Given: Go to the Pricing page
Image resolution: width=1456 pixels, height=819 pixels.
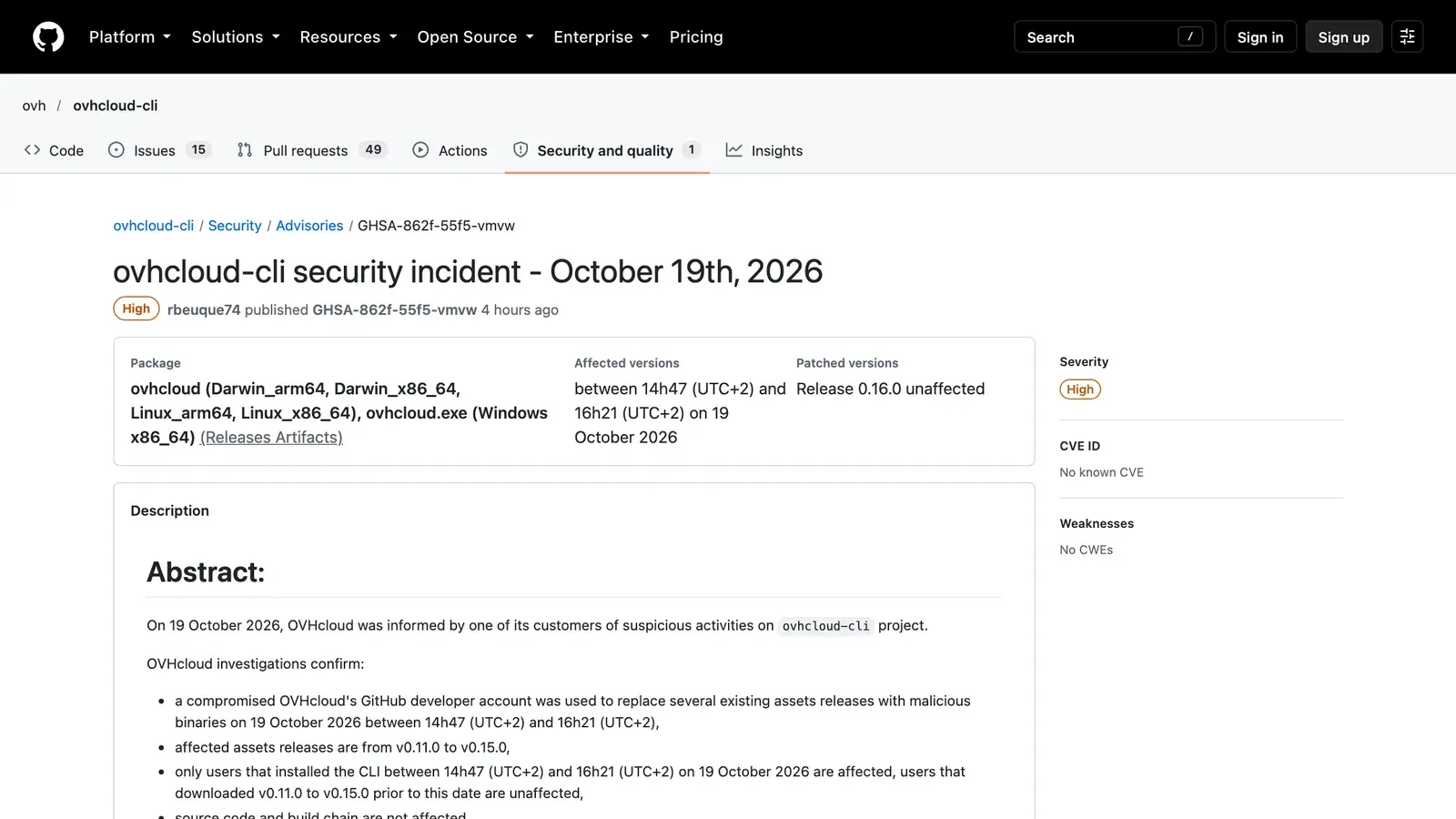Looking at the screenshot, I should [696, 37].
